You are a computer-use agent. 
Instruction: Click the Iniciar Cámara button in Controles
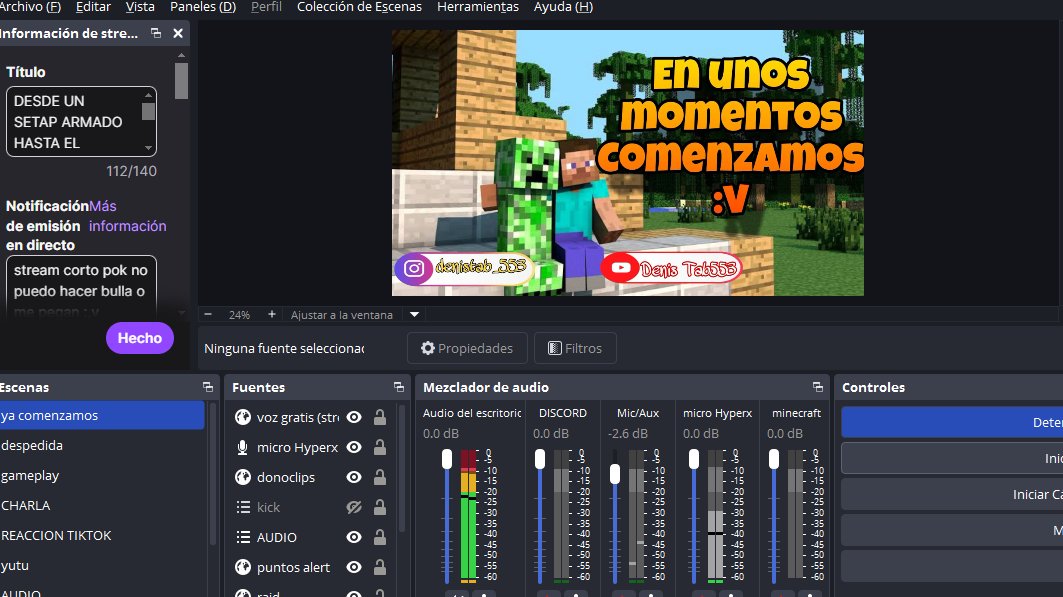(952, 495)
